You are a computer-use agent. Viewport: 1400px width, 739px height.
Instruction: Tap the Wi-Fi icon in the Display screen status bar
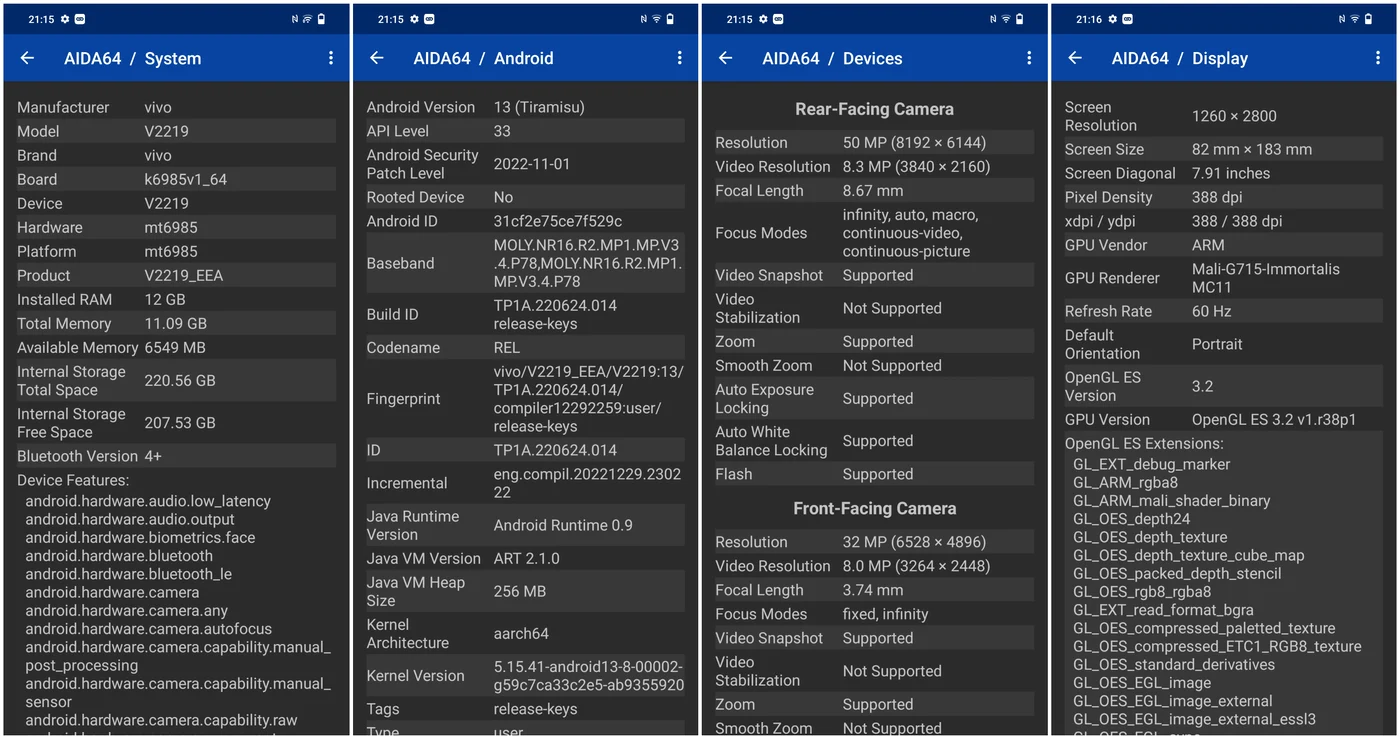[x=1355, y=19]
